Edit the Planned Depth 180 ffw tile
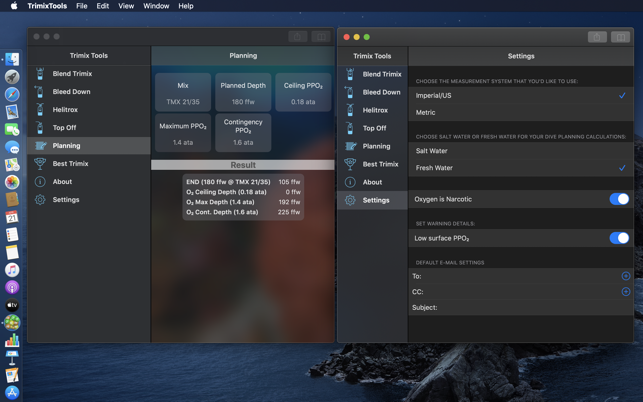Image resolution: width=643 pixels, height=402 pixels. pyautogui.click(x=243, y=93)
